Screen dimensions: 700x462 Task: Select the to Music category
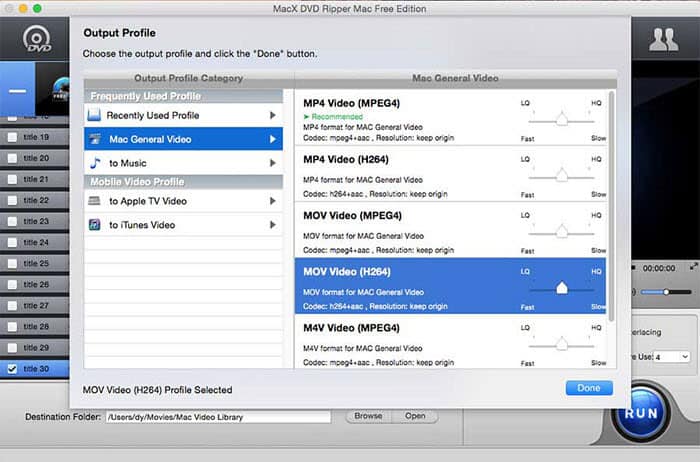183,163
